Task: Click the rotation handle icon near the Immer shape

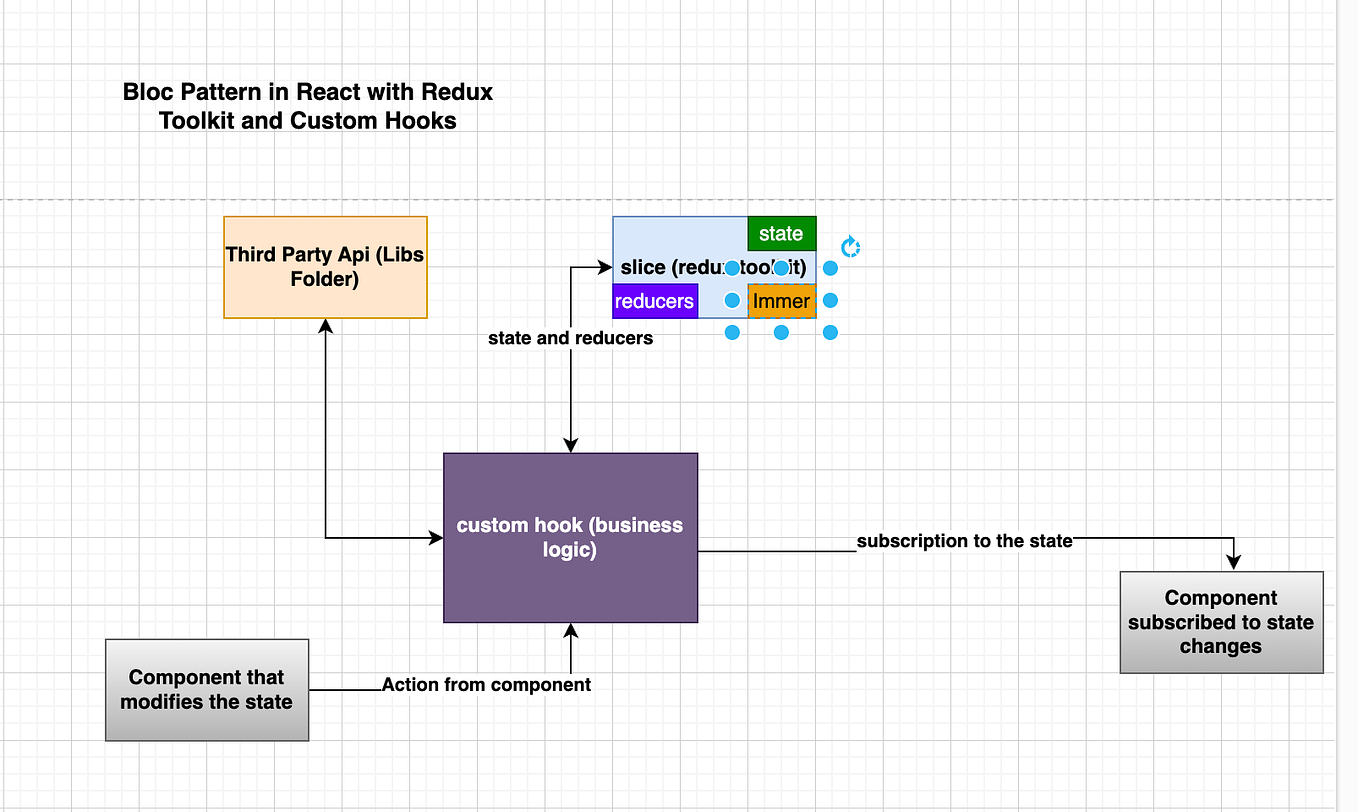Action: (x=849, y=246)
